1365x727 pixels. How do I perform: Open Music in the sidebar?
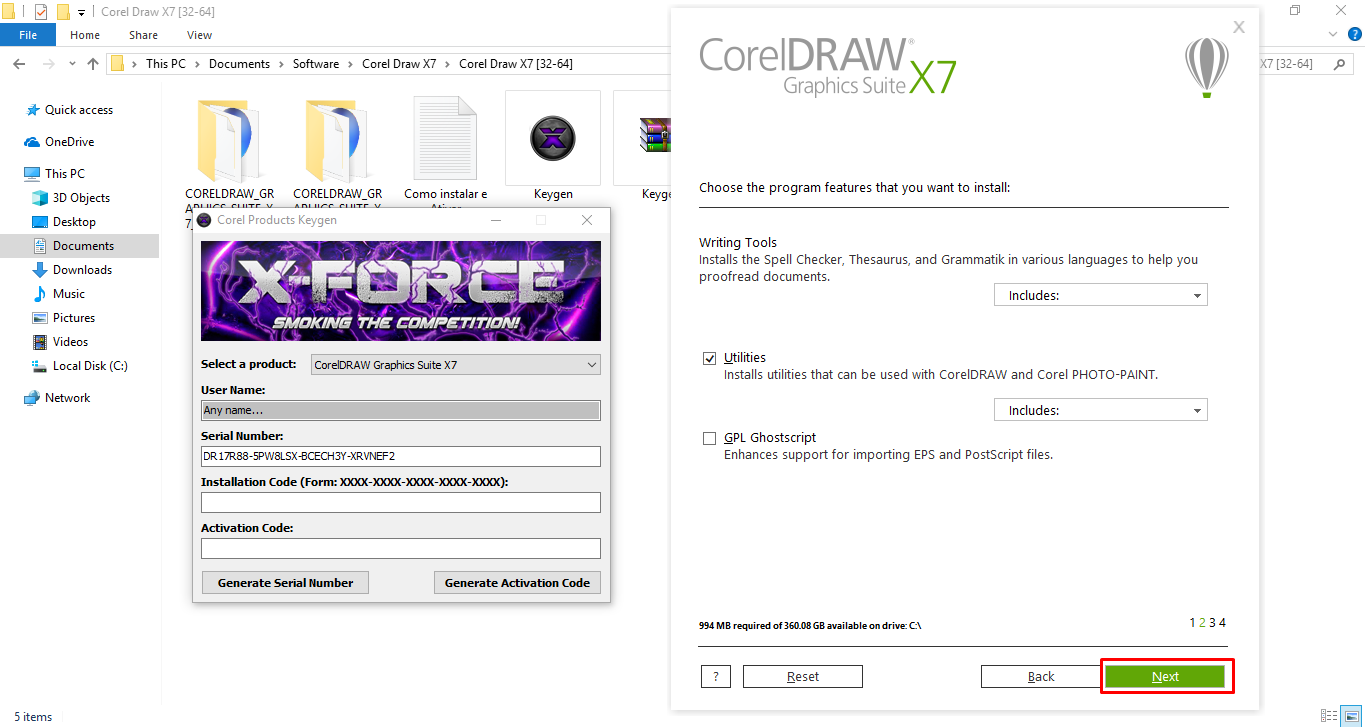pos(69,294)
